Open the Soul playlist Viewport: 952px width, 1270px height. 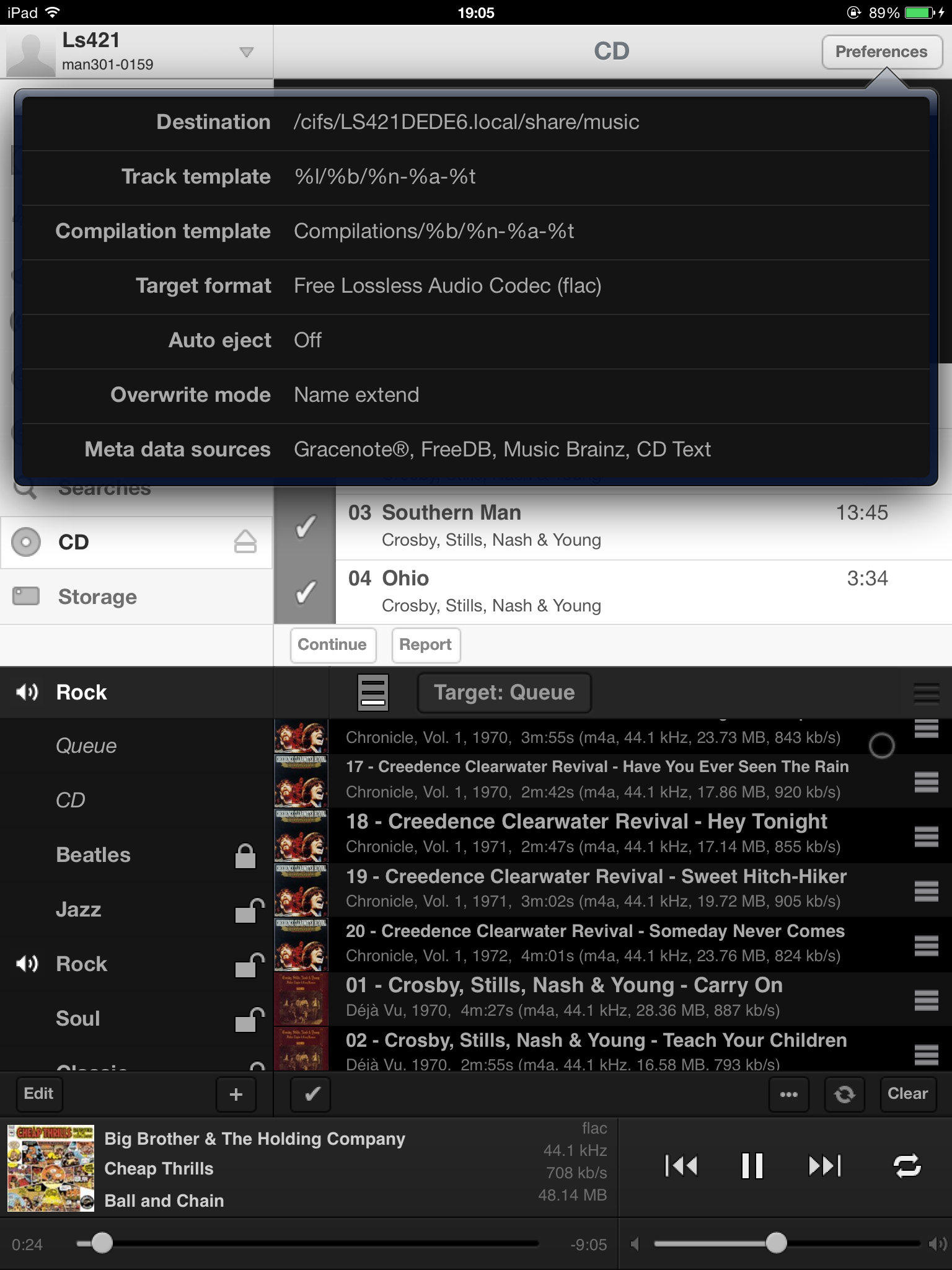[78, 1019]
